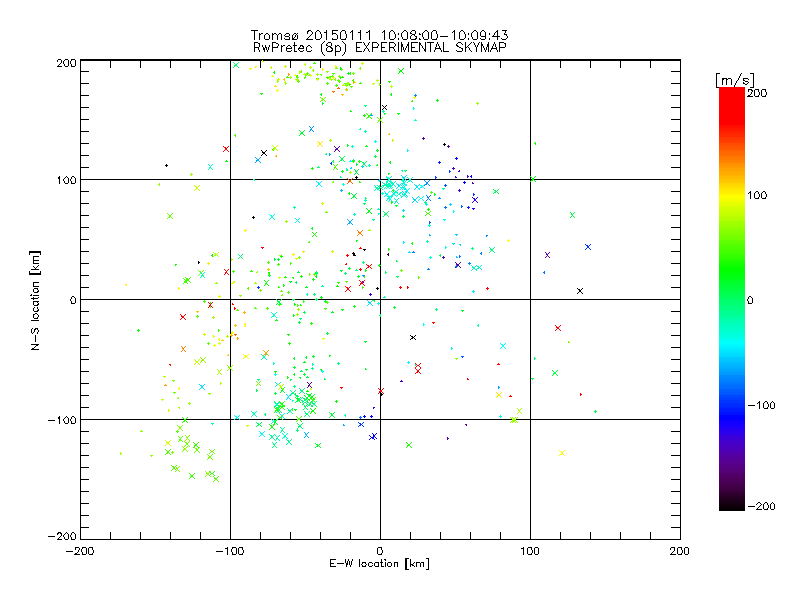Image resolution: width=800 pixels, height=600 pixels.
Task: Pick the E-W axis '0' tick label
Action: click(380, 551)
